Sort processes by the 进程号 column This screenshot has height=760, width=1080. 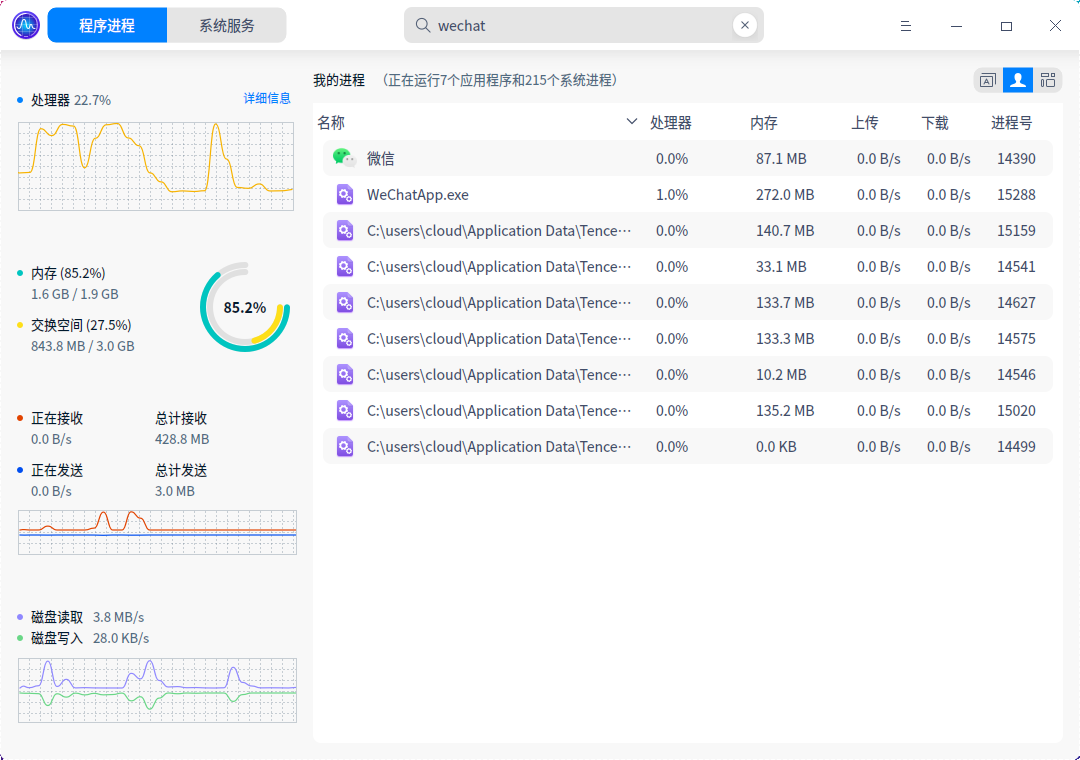click(x=1010, y=122)
